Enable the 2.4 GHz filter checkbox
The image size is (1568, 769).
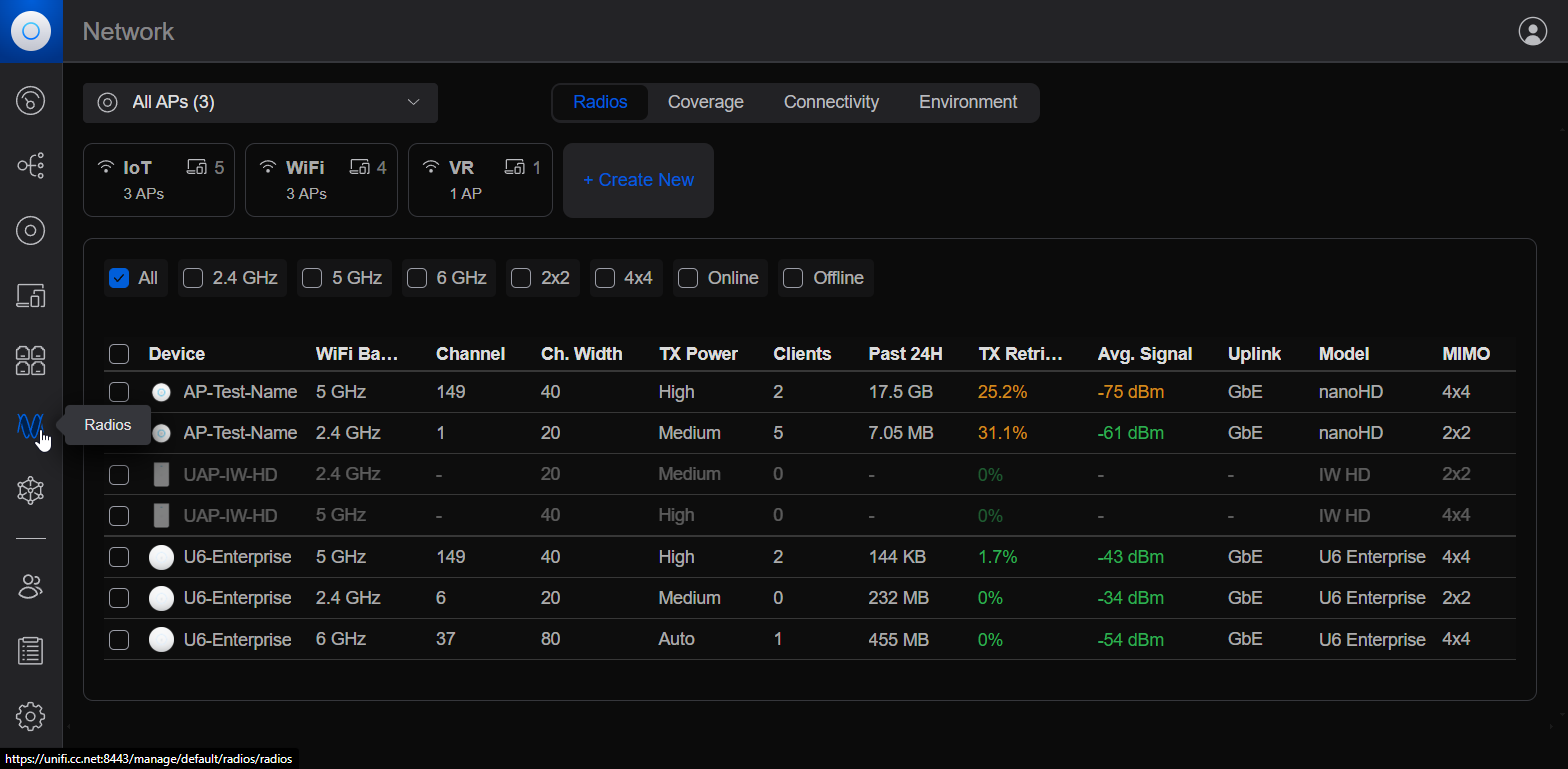tap(193, 278)
